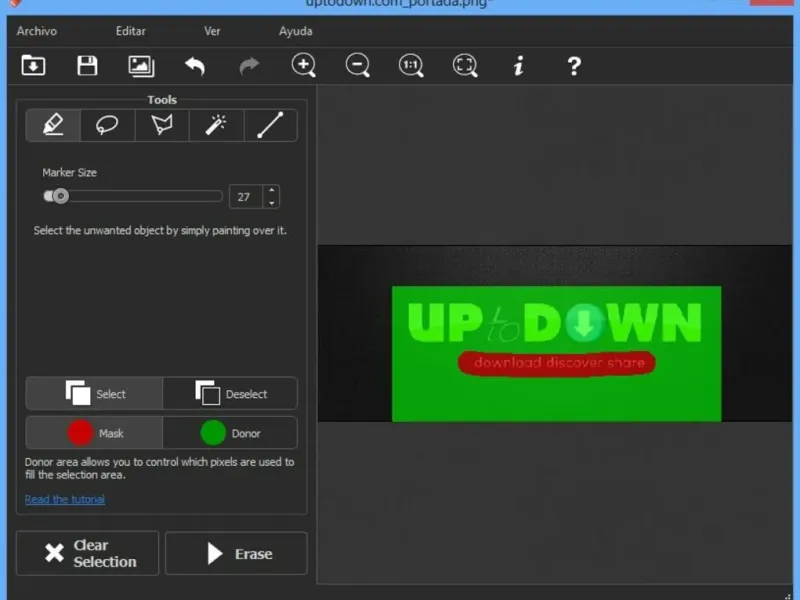Open the info (i) icon
The height and width of the screenshot is (600, 800).
click(519, 65)
